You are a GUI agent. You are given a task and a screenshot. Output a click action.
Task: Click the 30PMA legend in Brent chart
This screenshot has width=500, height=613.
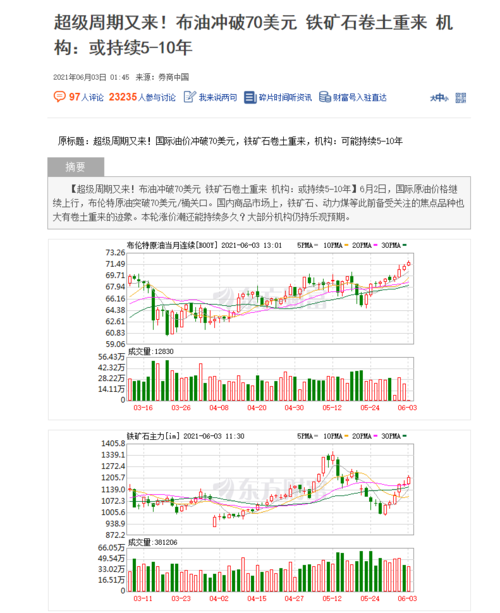pyautogui.click(x=394, y=245)
